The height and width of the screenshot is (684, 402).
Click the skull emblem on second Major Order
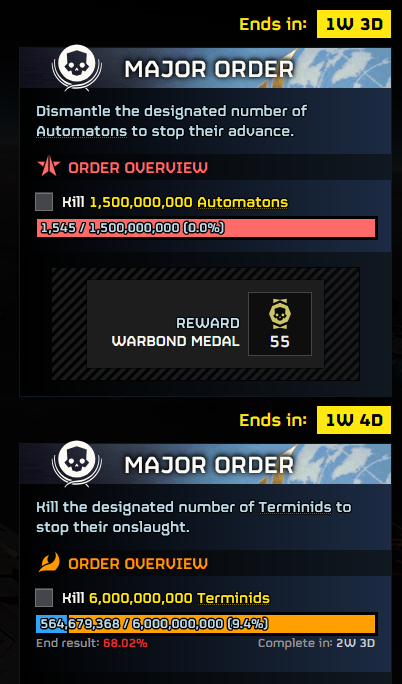(77, 464)
